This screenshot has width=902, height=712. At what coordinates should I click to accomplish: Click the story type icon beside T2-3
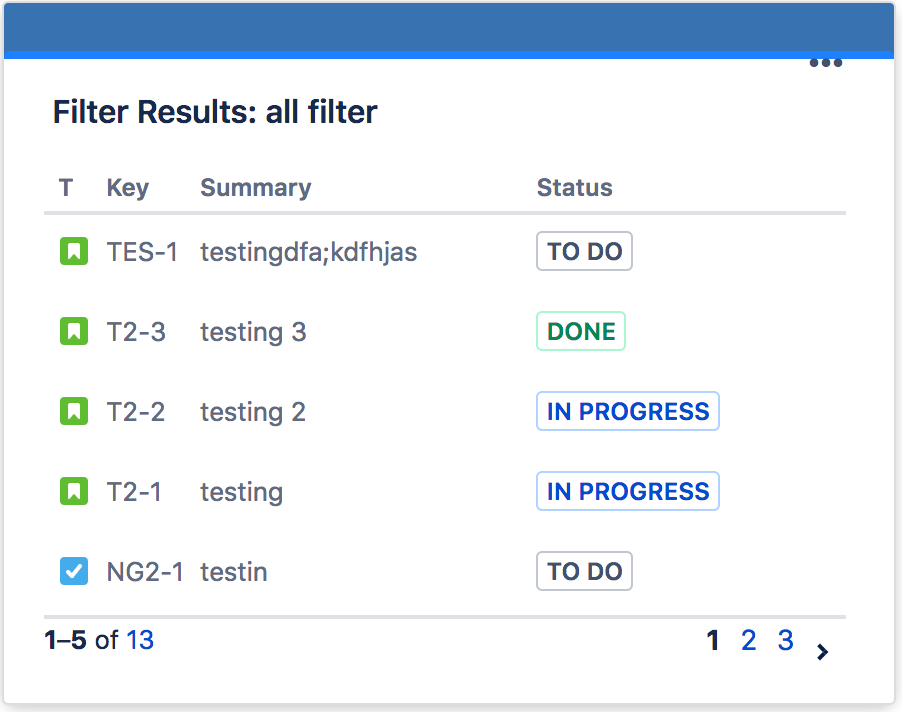[74, 332]
